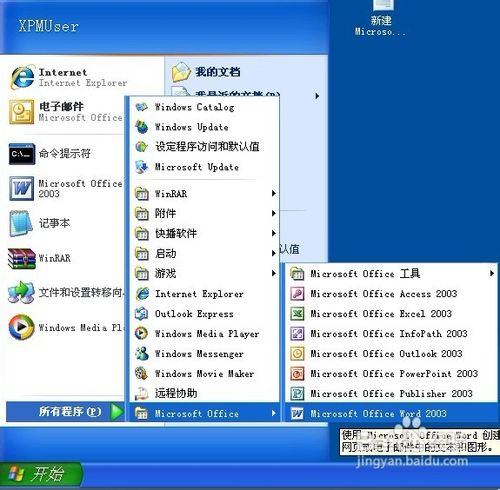Select Microsoft Office Word 2003 menu entry

click(392, 414)
